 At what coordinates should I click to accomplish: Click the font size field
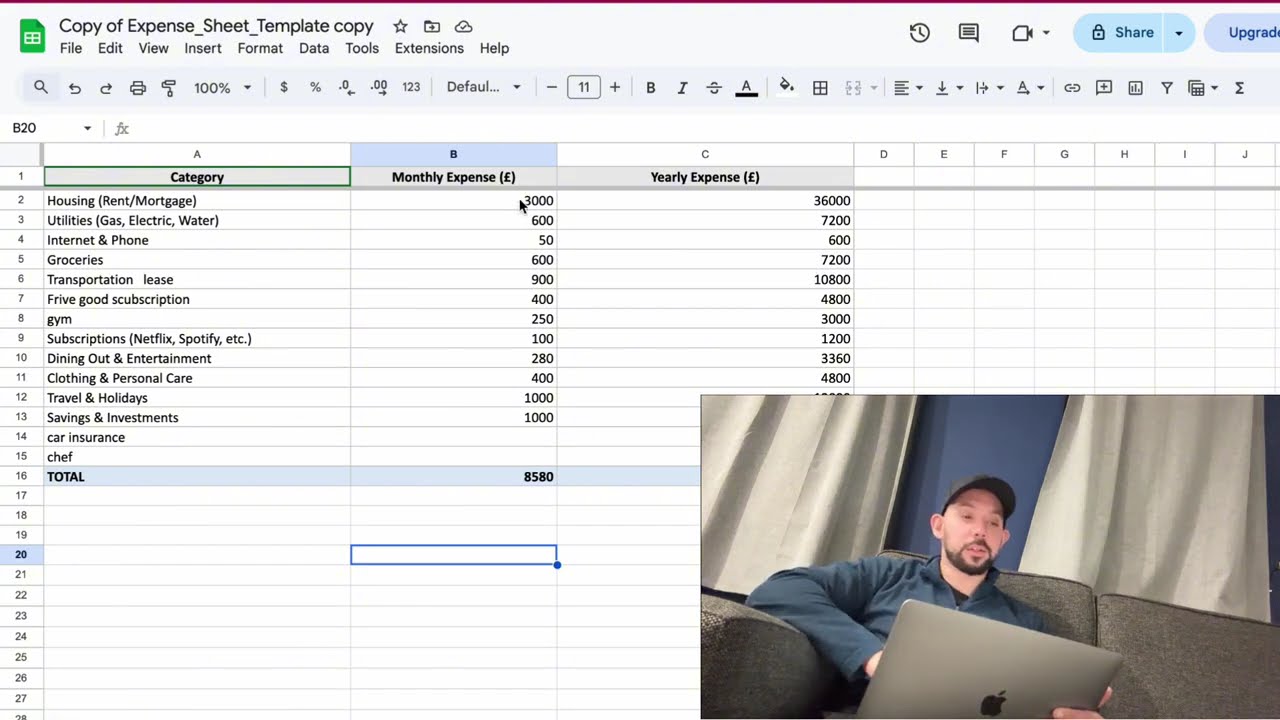point(584,88)
